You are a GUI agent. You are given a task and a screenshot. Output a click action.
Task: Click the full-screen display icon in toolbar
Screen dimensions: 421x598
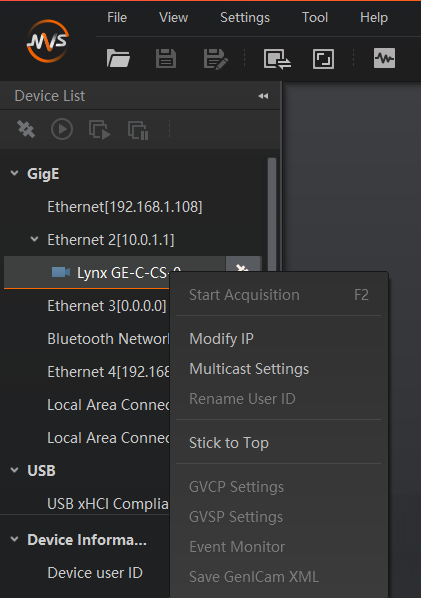tap(323, 59)
